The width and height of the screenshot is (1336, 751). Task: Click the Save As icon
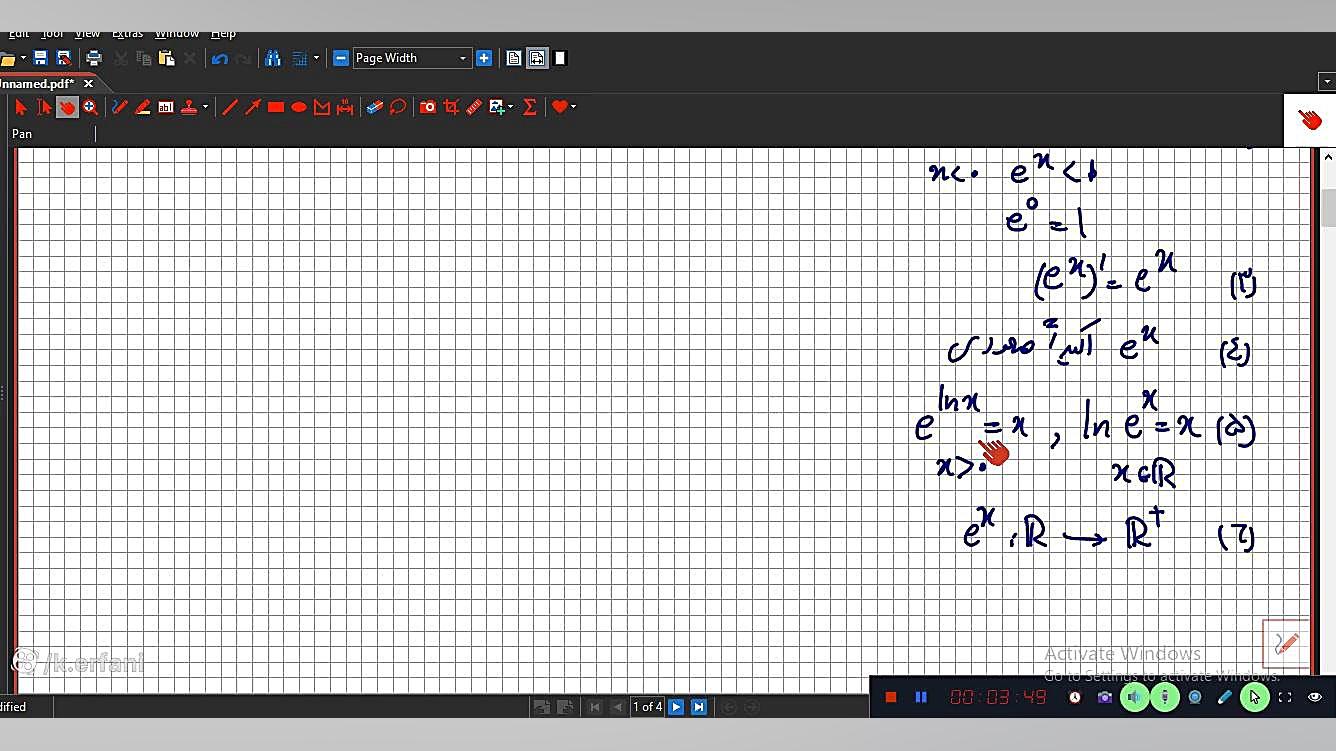coord(64,58)
